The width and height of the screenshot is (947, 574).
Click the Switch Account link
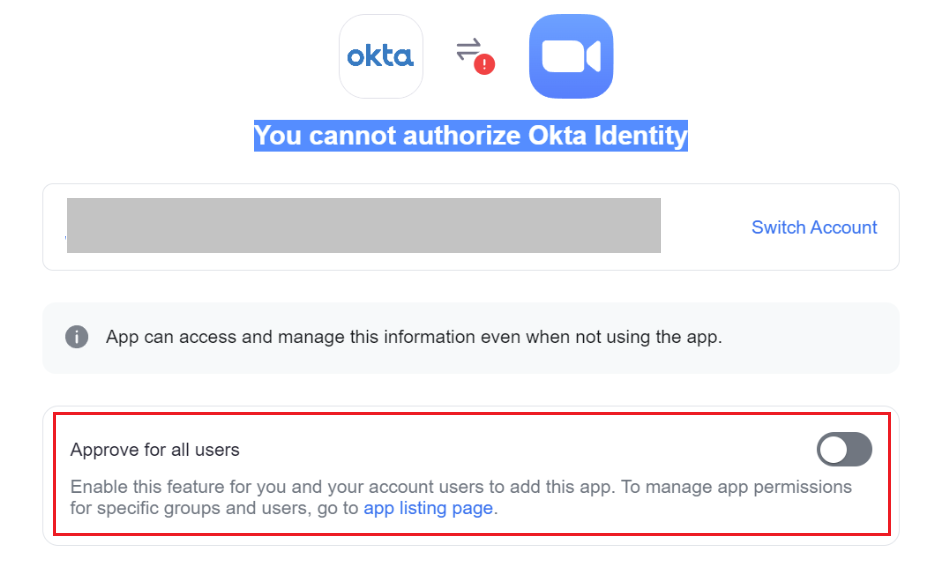pos(814,228)
